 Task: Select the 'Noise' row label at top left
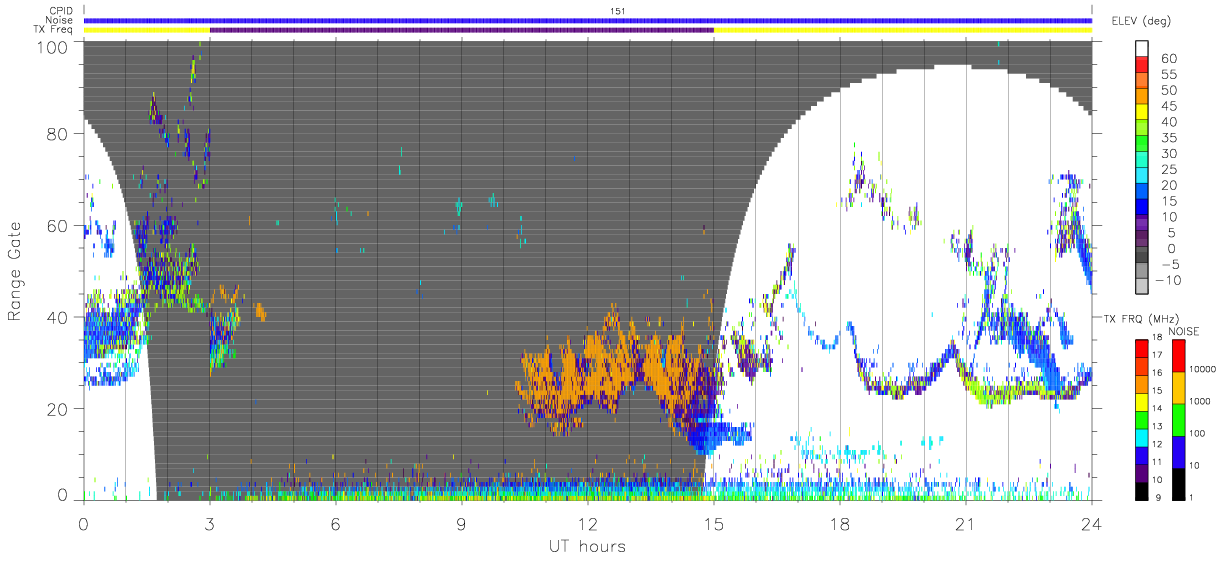pyautogui.click(x=61, y=20)
